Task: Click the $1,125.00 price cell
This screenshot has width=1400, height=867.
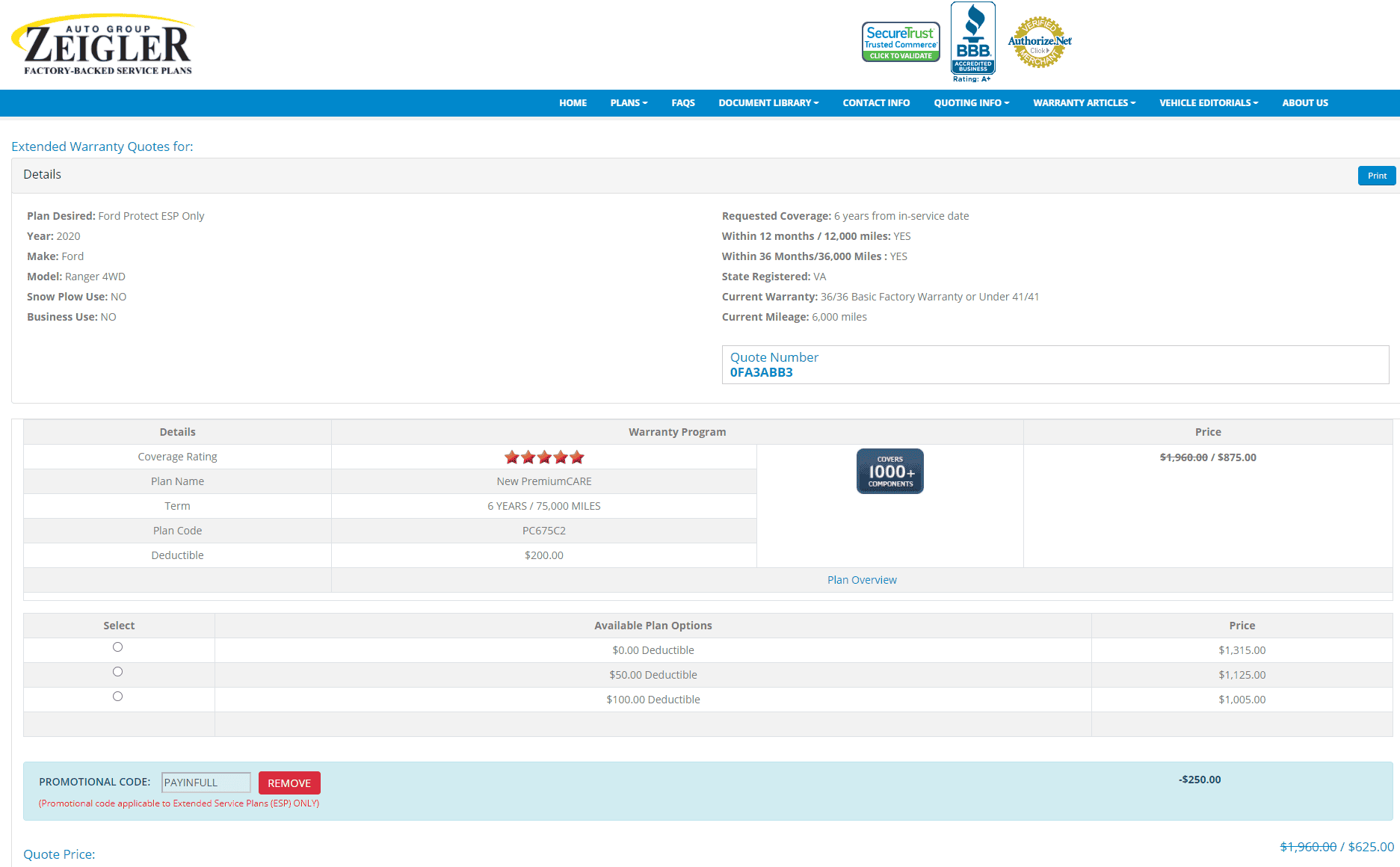Action: 1242,675
